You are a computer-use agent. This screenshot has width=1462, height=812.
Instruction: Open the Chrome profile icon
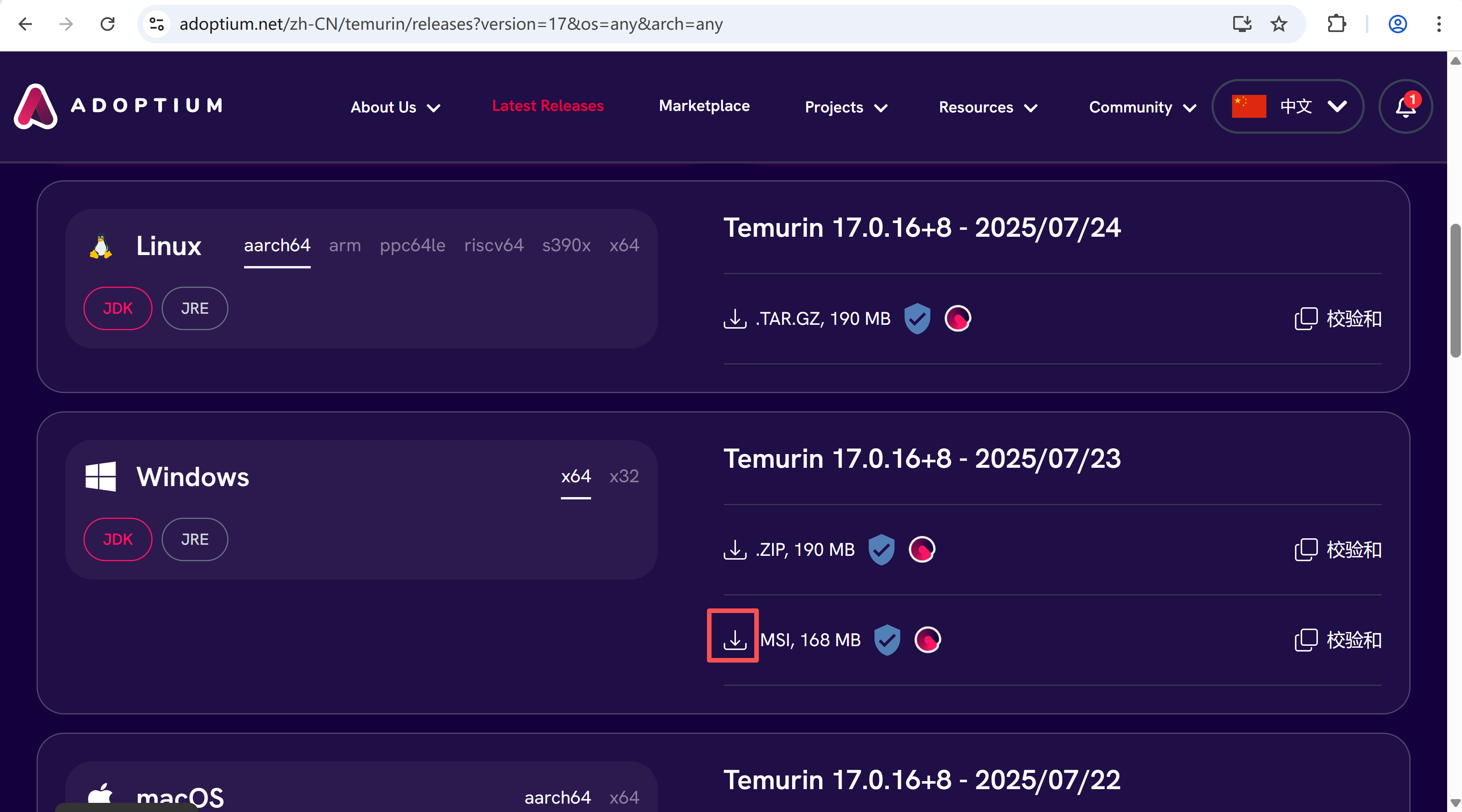click(1397, 24)
